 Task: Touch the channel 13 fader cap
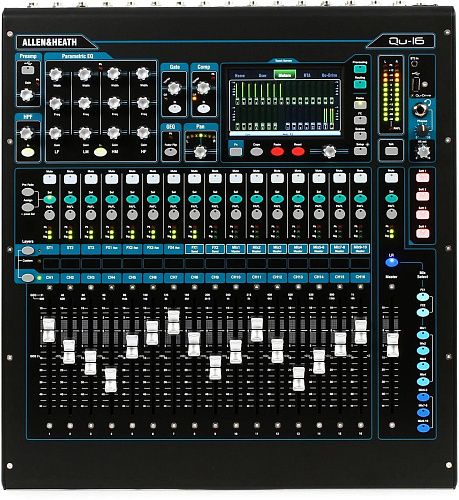point(298,379)
